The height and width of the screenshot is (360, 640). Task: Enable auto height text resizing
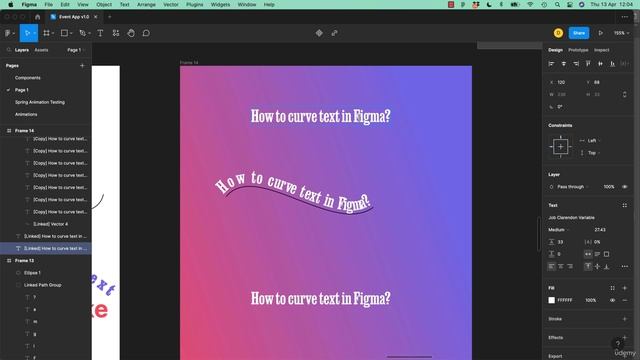click(x=597, y=254)
